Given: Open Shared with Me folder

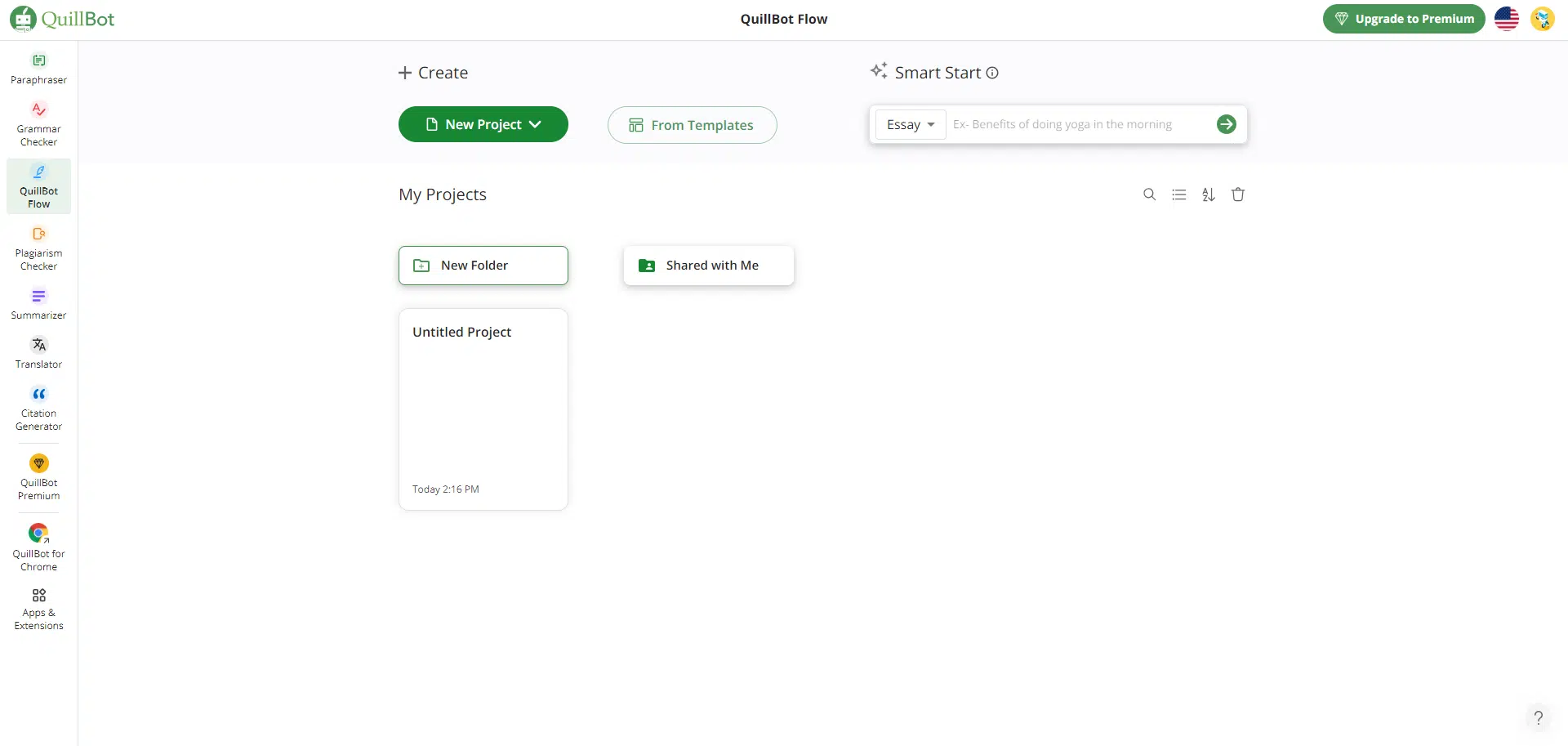Looking at the screenshot, I should [x=709, y=266].
